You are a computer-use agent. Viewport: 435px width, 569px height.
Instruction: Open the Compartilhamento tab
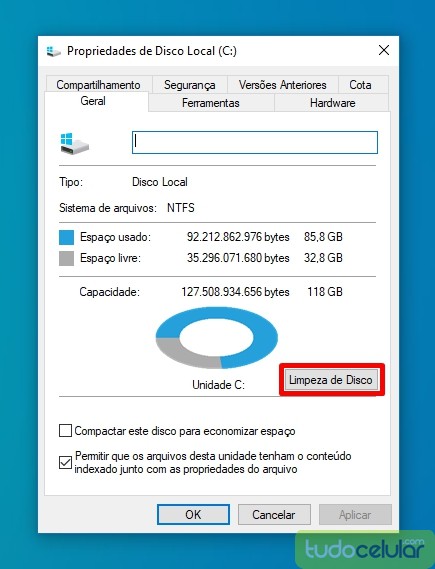coord(98,85)
